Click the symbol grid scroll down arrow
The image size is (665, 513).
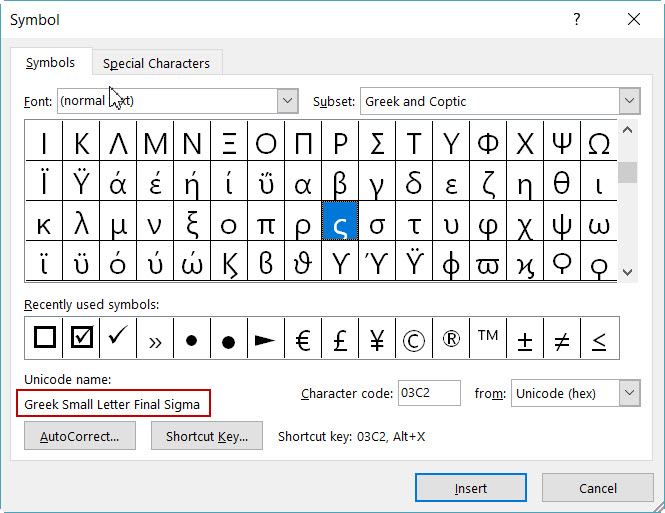(x=628, y=272)
